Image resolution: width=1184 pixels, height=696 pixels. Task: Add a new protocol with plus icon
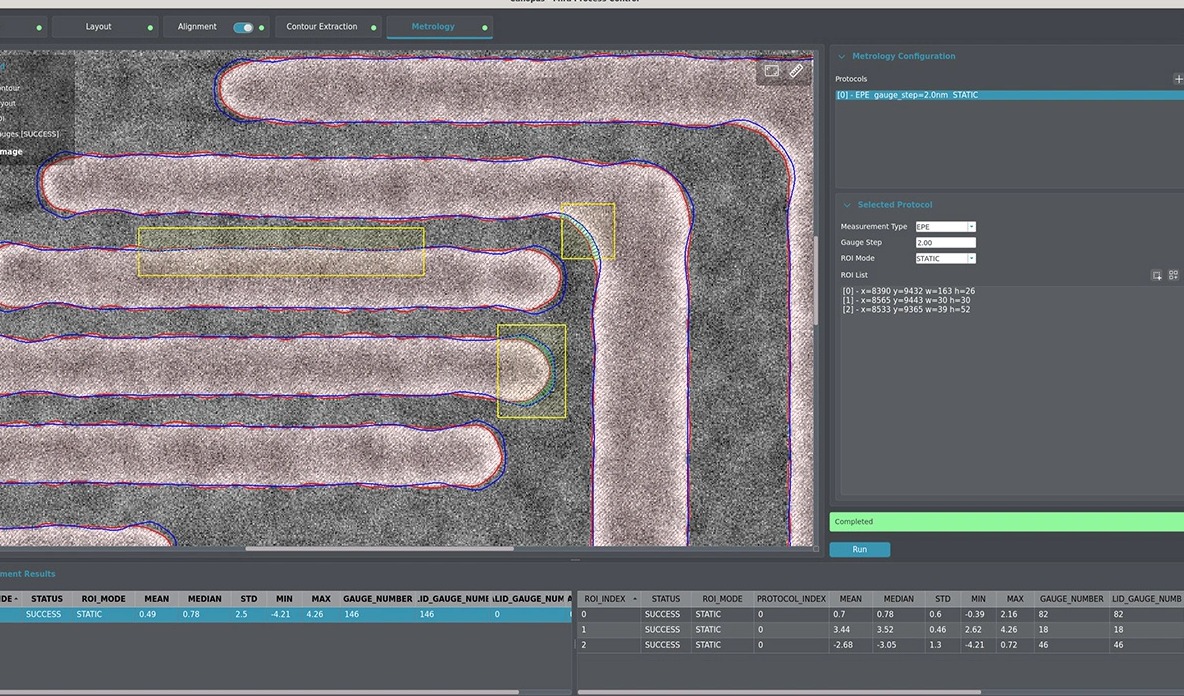pyautogui.click(x=1177, y=79)
